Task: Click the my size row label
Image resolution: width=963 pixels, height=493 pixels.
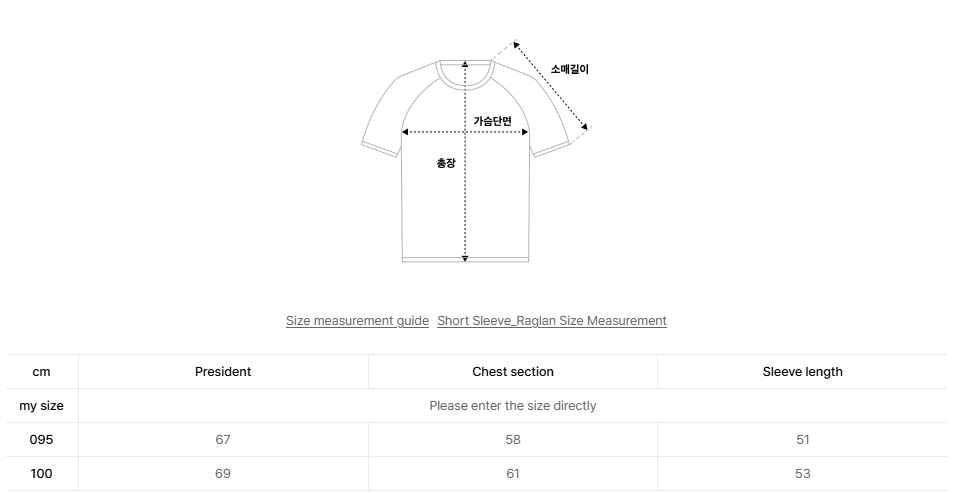Action: tap(41, 406)
